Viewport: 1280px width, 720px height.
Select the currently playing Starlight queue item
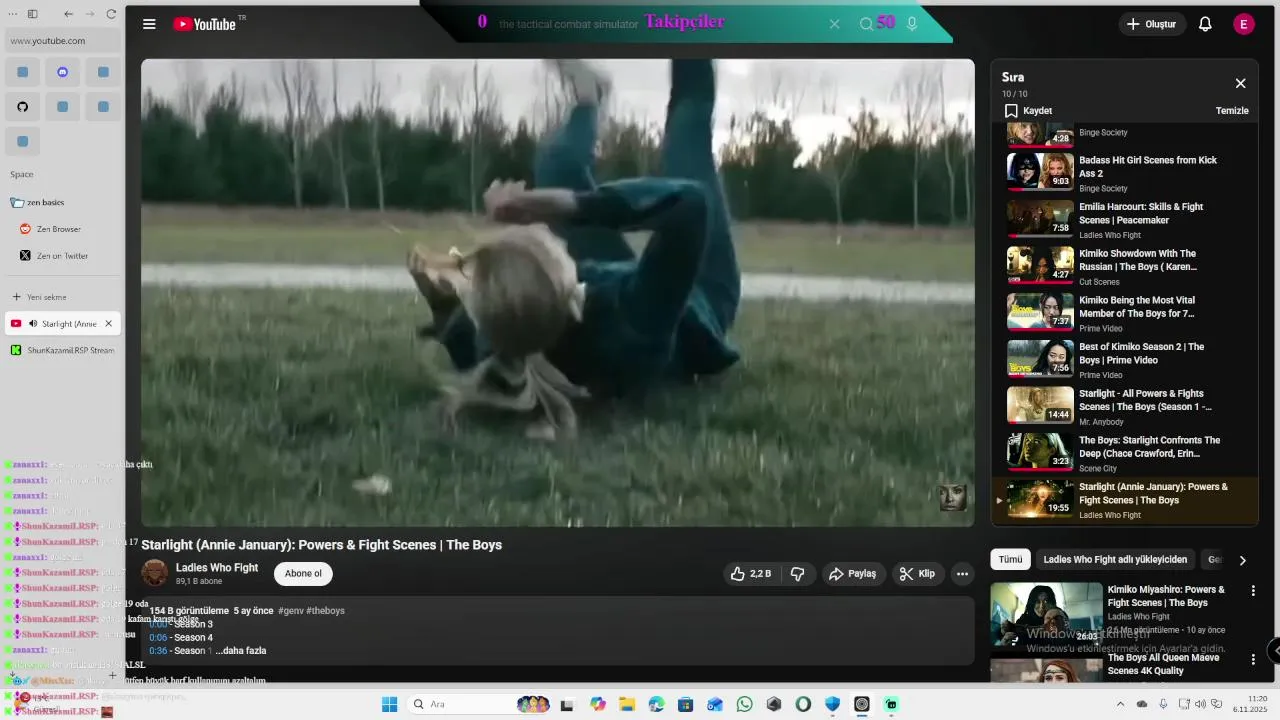(x=1127, y=499)
